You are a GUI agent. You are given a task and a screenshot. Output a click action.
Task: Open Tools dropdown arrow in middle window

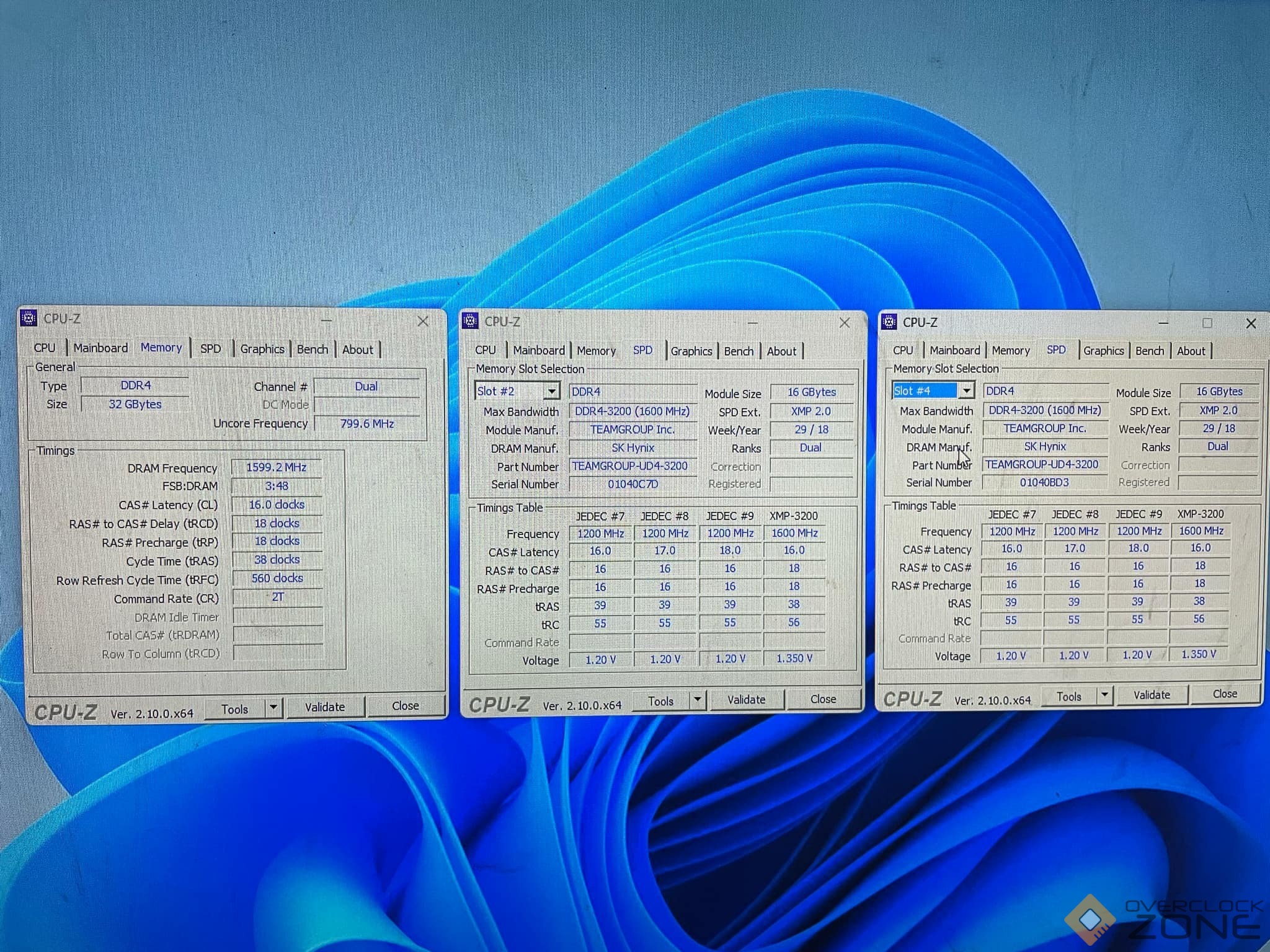pyautogui.click(x=698, y=700)
